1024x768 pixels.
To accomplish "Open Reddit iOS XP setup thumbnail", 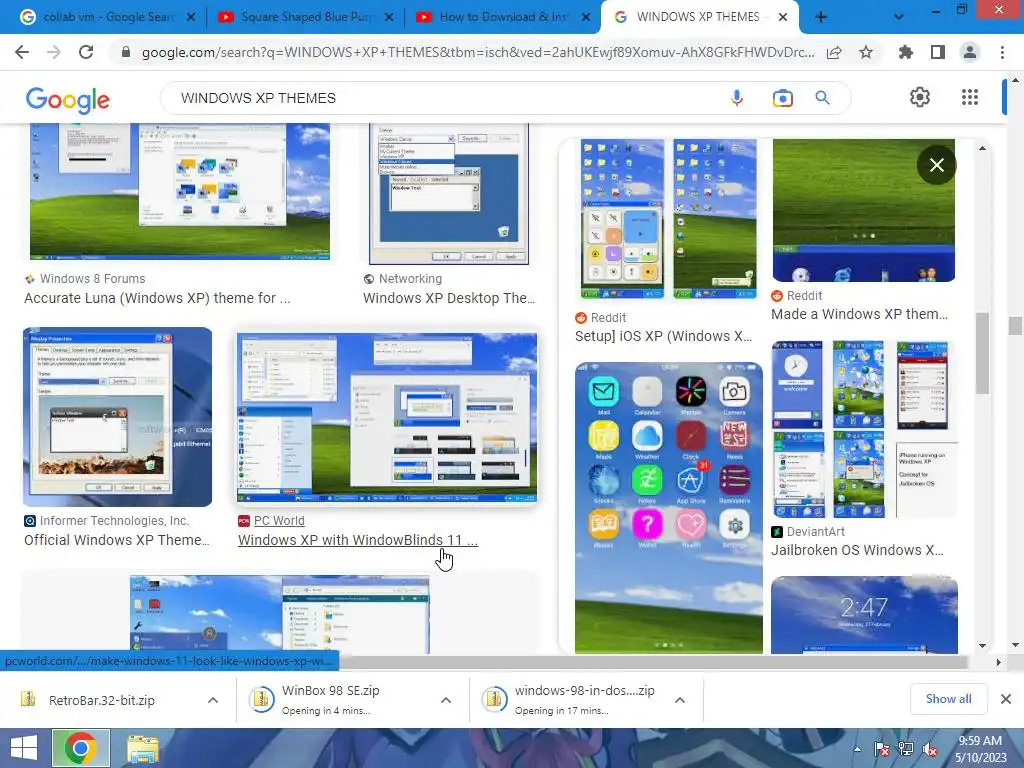I will (x=669, y=219).
